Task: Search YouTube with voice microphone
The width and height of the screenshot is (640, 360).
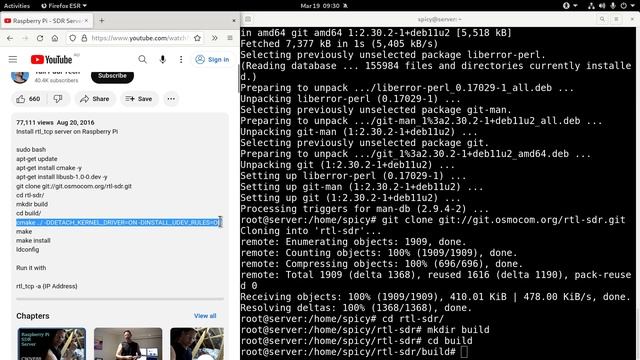Action: 162,60
